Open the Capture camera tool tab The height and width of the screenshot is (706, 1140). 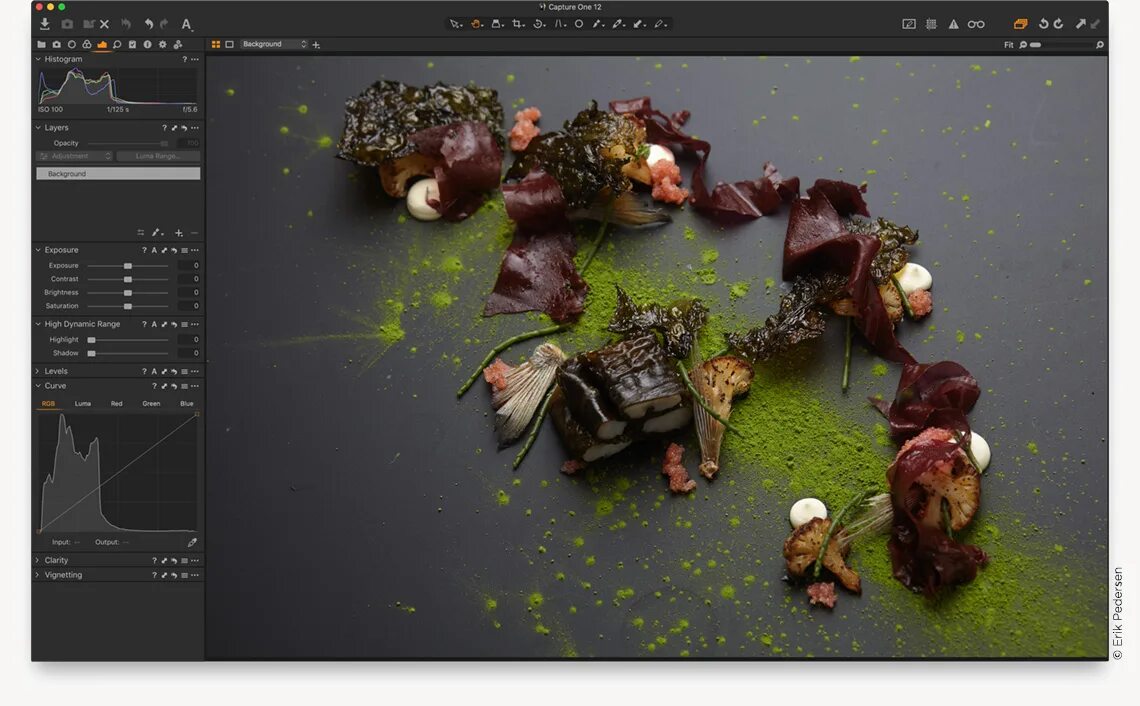(57, 44)
